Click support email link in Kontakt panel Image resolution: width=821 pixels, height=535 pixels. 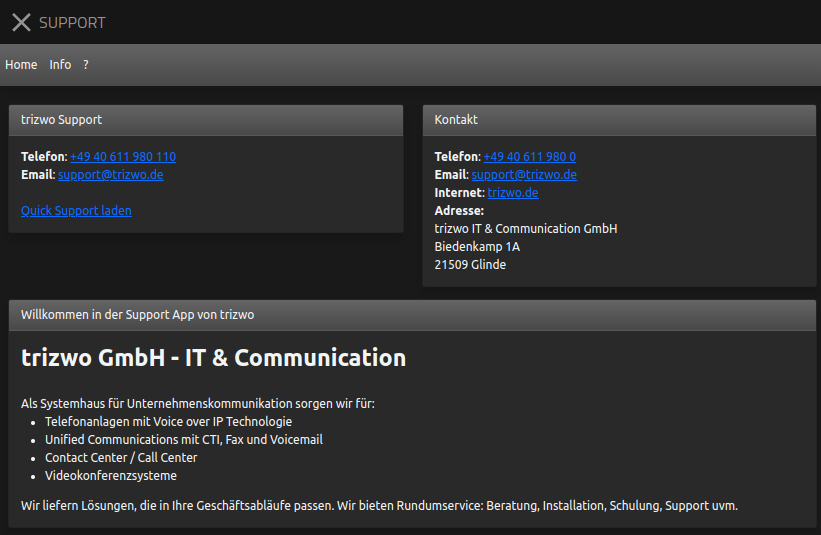[524, 174]
